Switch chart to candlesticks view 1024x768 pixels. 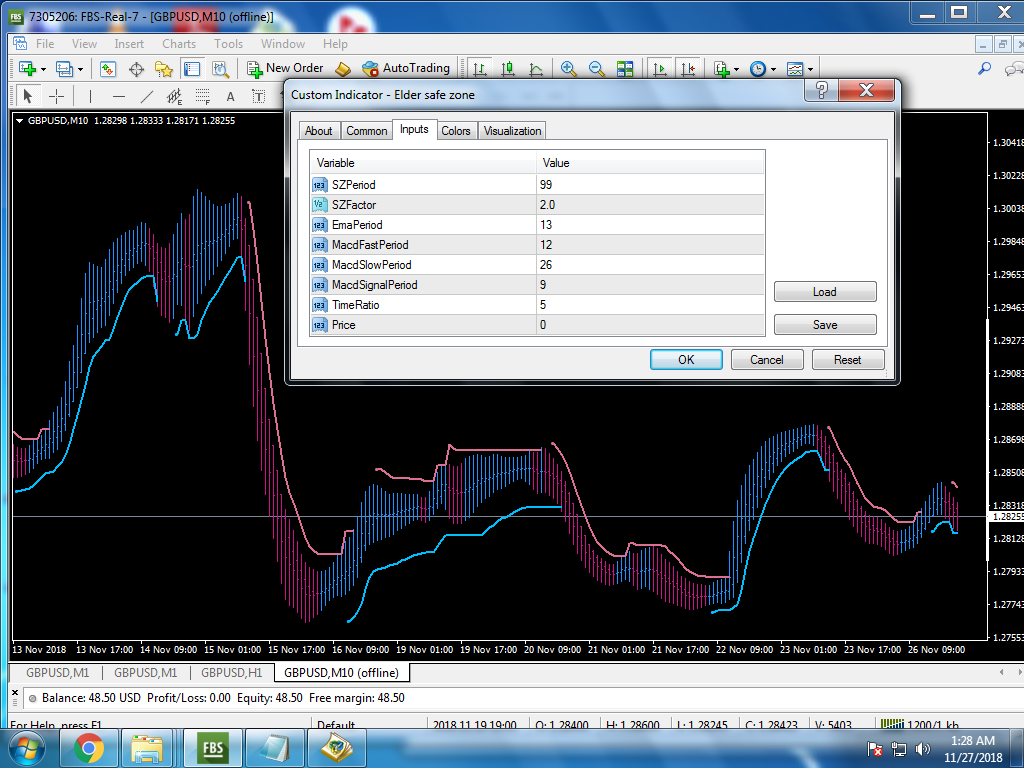[508, 68]
